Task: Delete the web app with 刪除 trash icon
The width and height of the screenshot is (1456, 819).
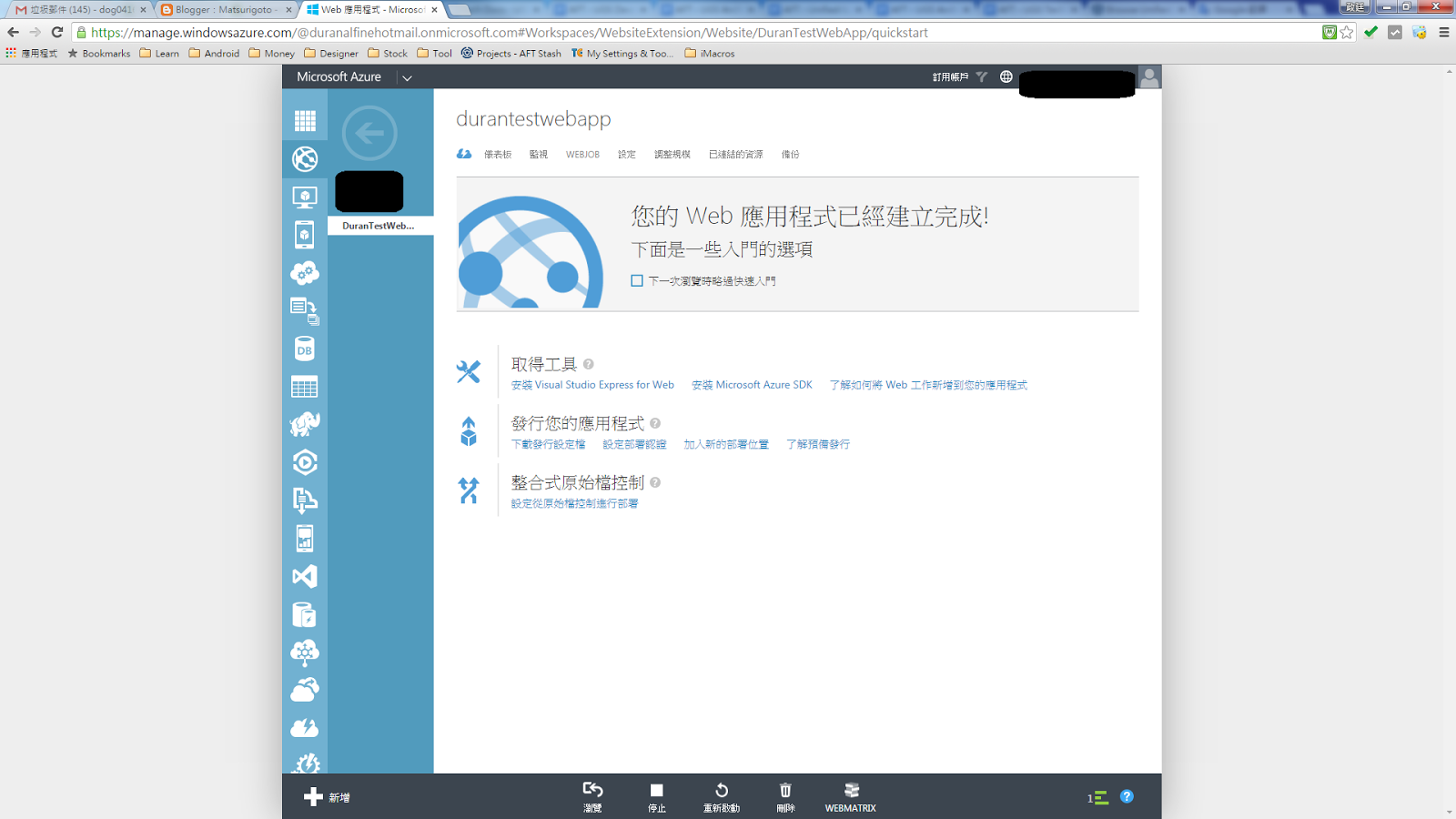Action: click(785, 796)
